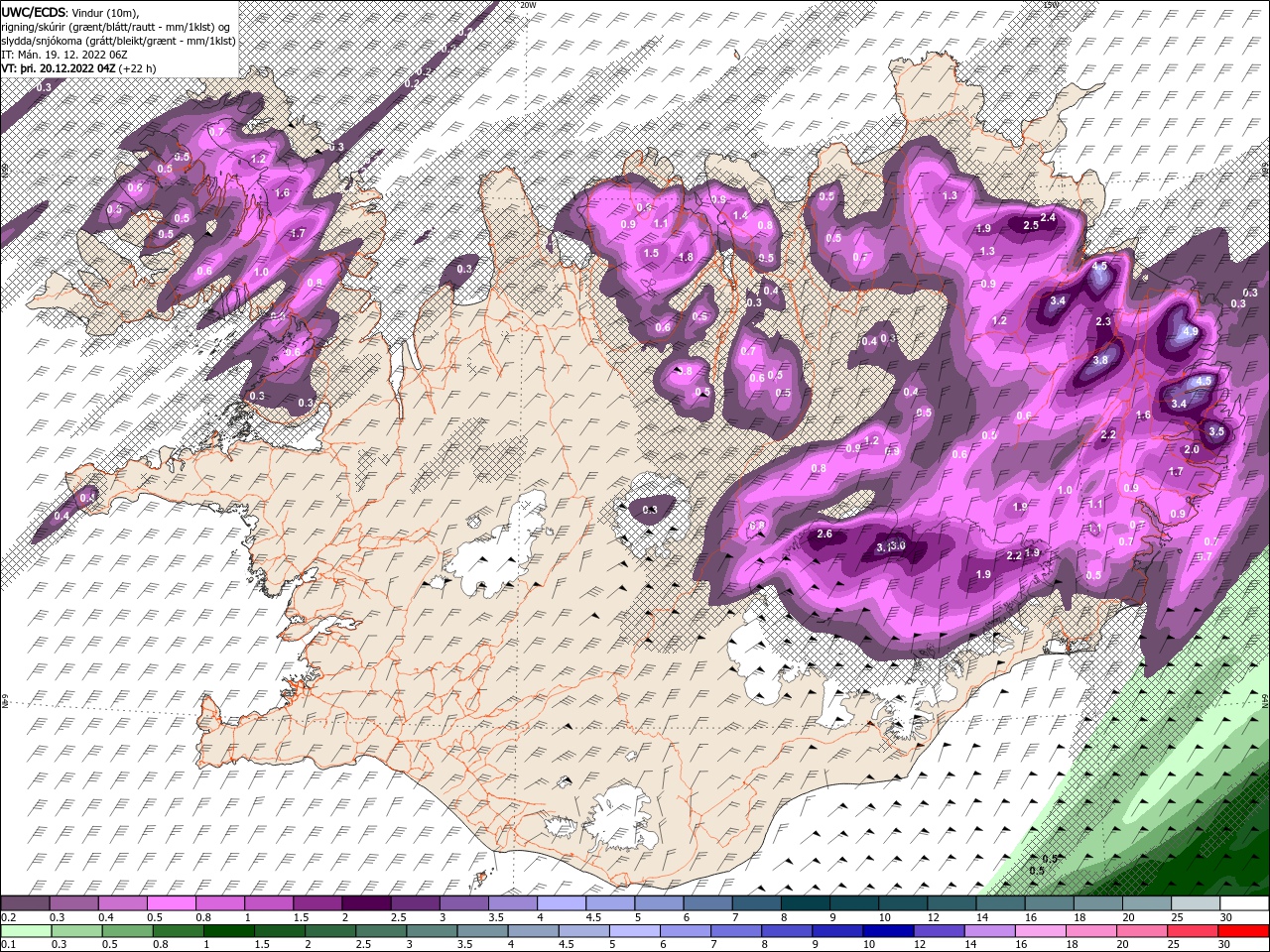Click the lavender 14–16 rain scale swatch
Image resolution: width=1270 pixels, height=952 pixels.
point(989,931)
